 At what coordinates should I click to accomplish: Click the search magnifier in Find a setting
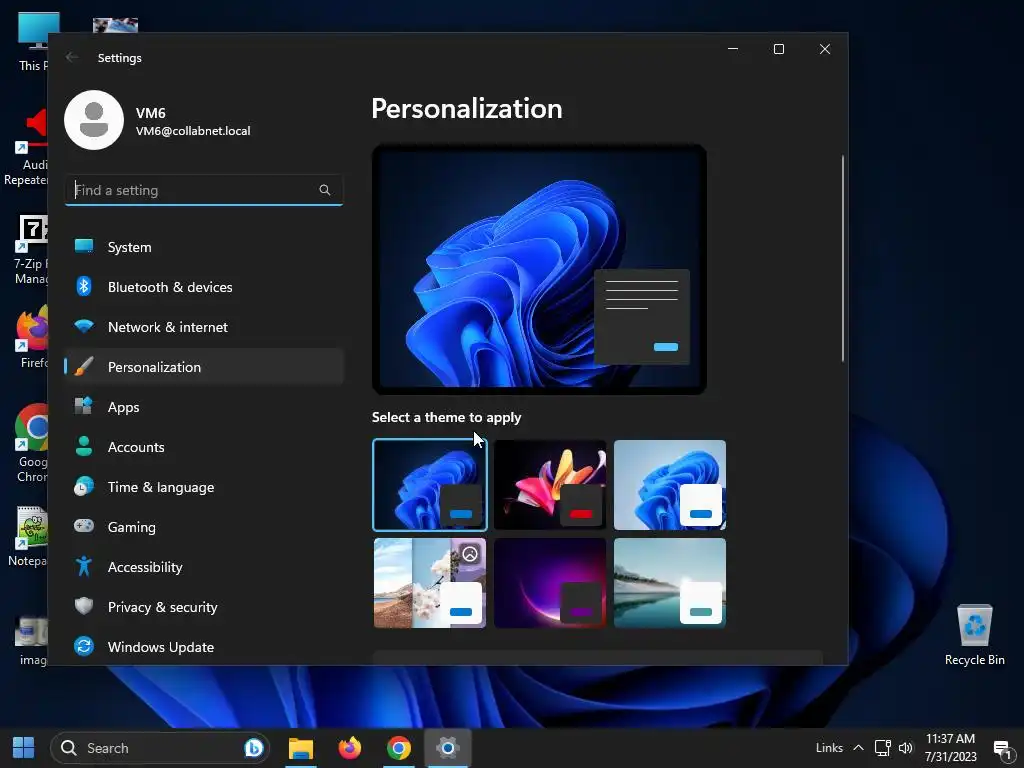click(325, 190)
